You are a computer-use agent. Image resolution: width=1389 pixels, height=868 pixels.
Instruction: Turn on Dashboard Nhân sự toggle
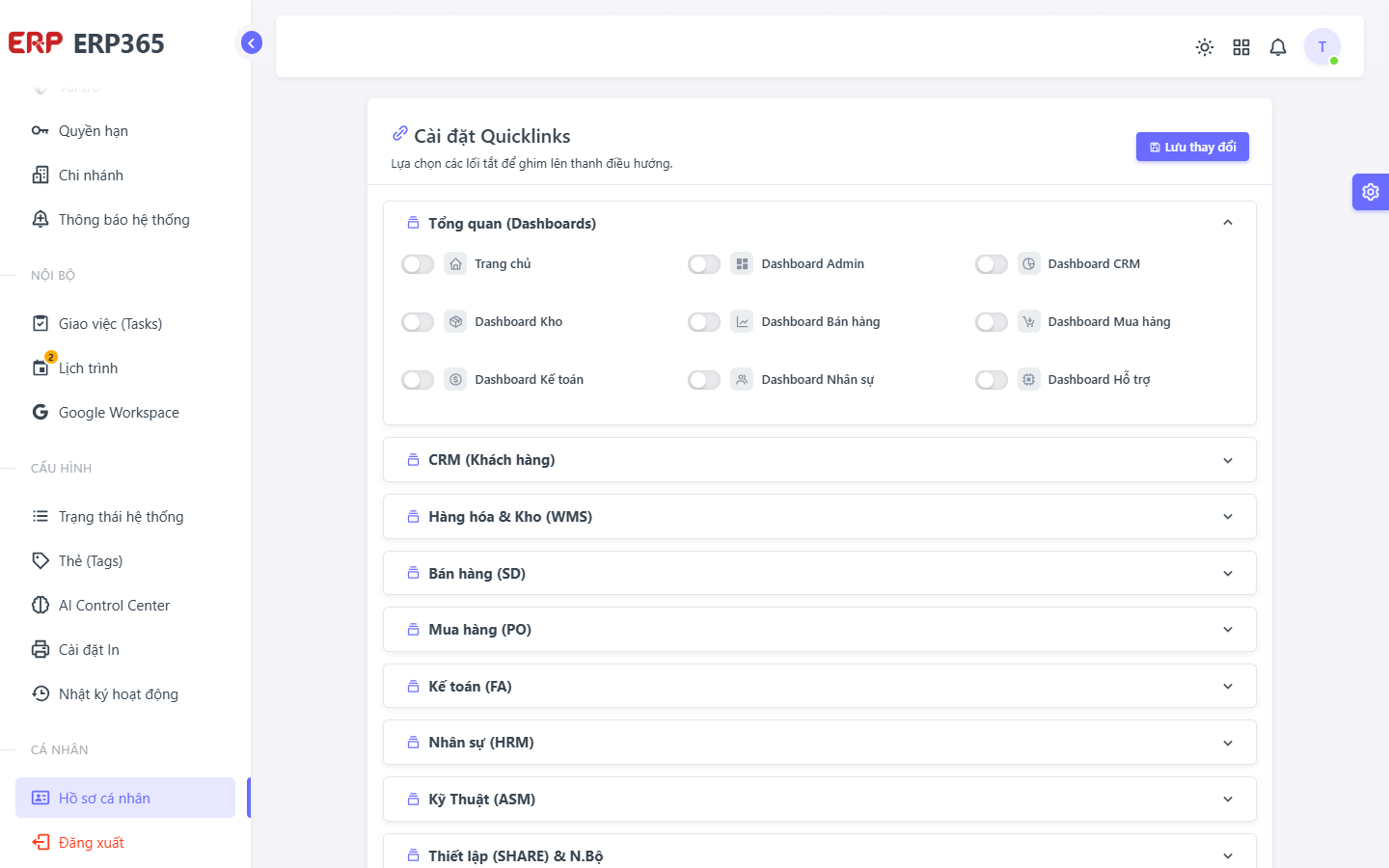tap(704, 380)
